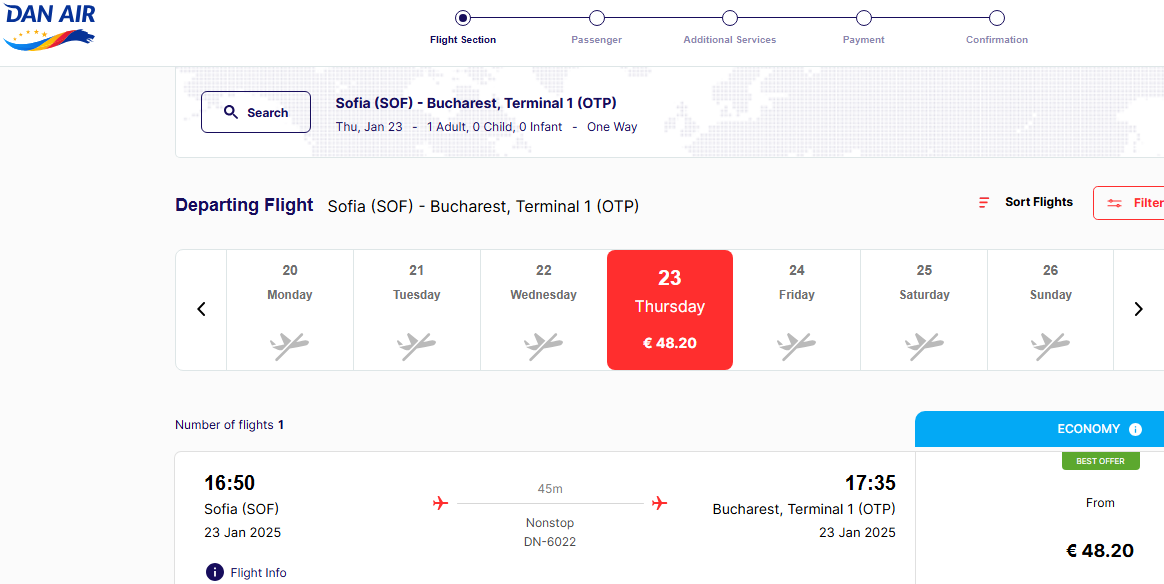Click the no-flight icon under Sunday 26
This screenshot has height=584, width=1164.
point(1050,346)
